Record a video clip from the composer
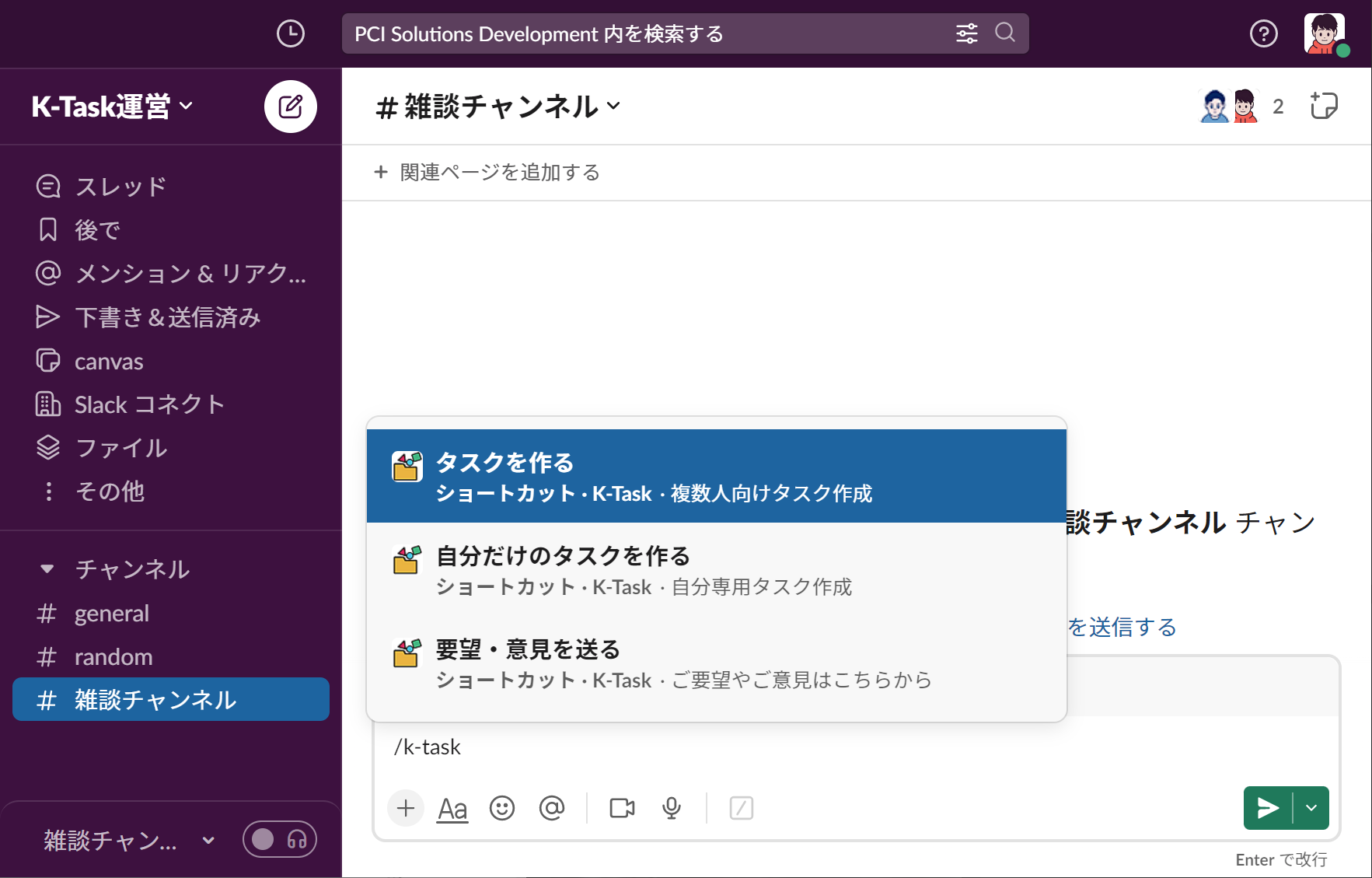This screenshot has width=1372, height=878. point(621,808)
